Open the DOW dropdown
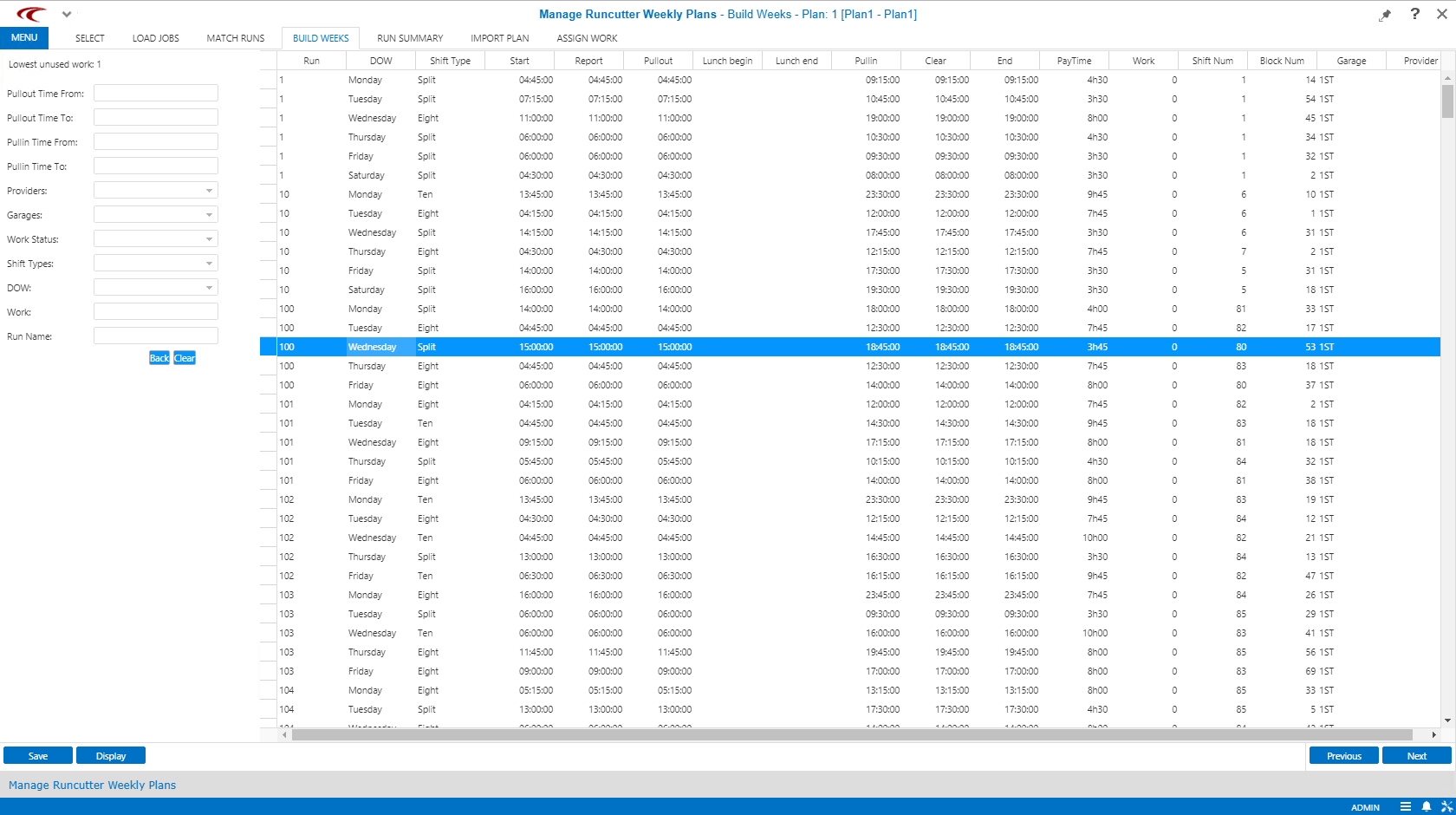This screenshot has width=1456, height=815. [208, 287]
